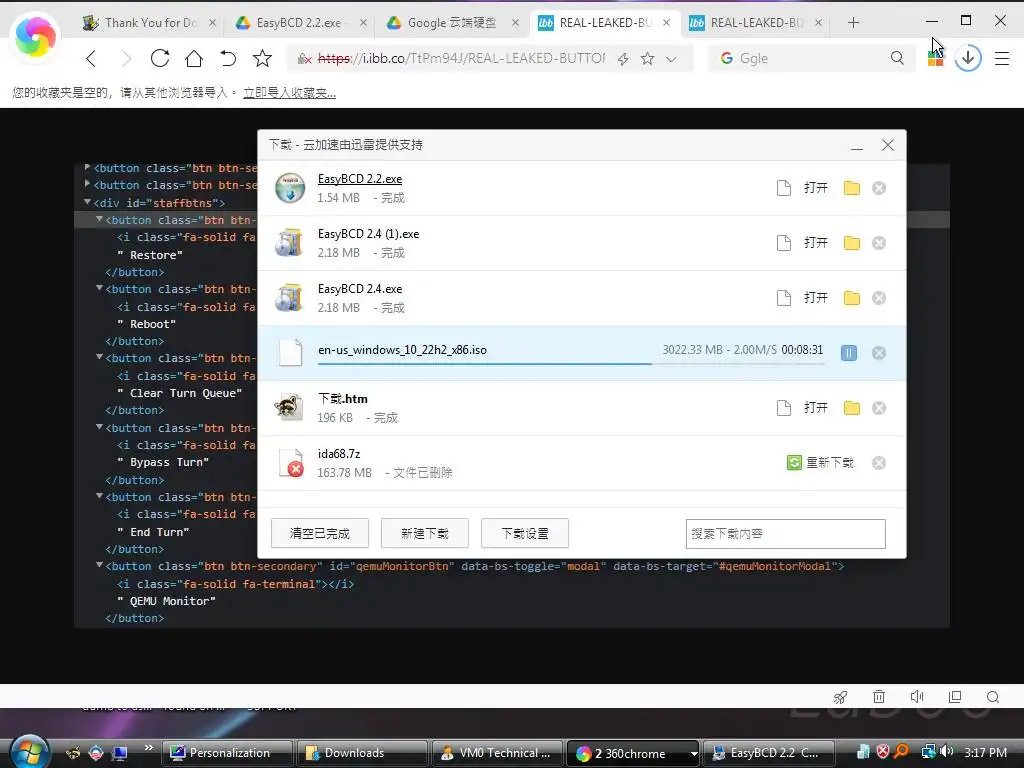Click the favorites star beside home
1024x768 pixels.
(263, 58)
